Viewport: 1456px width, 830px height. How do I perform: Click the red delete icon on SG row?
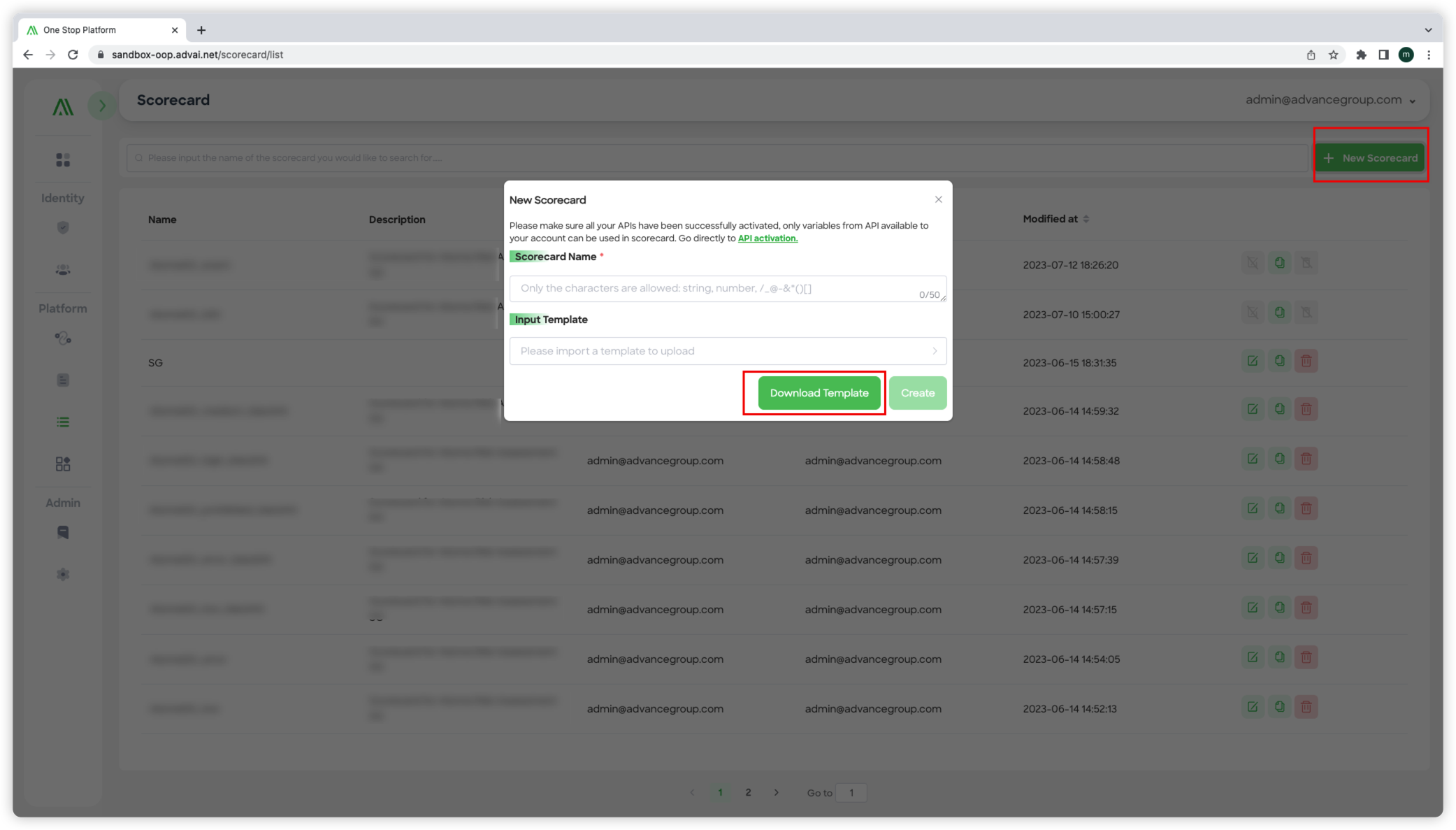coord(1306,361)
